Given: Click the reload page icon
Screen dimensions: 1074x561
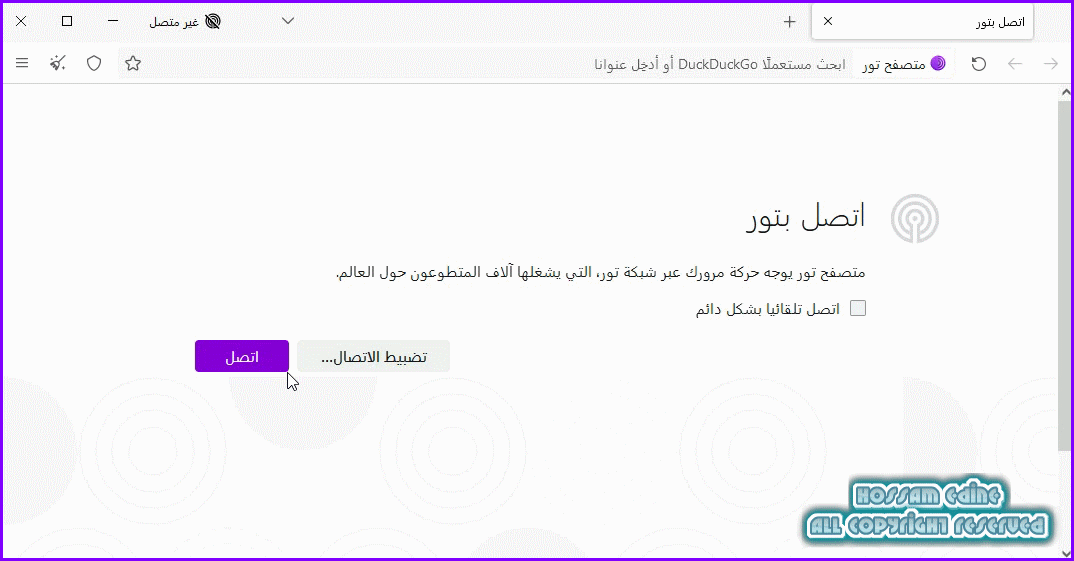Looking at the screenshot, I should tap(979, 64).
